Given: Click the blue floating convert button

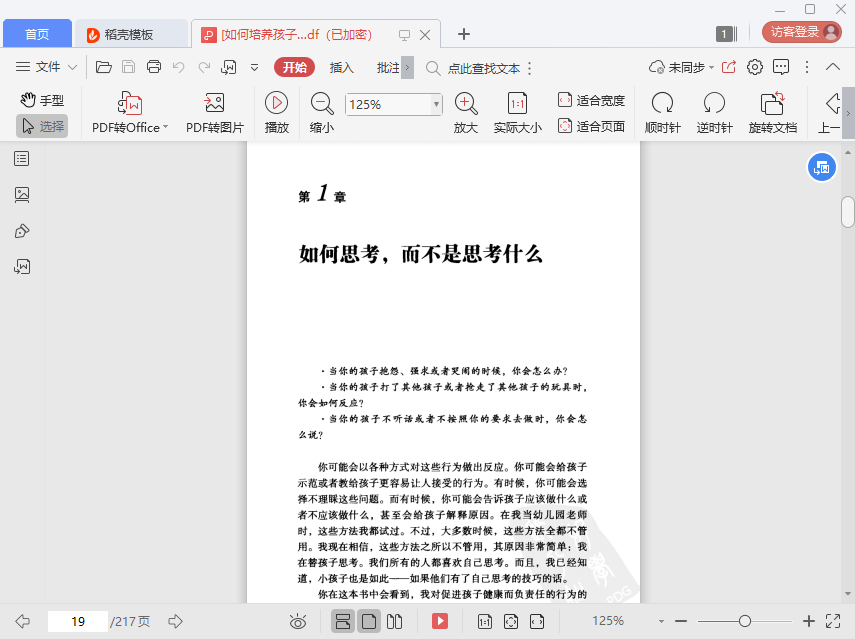Looking at the screenshot, I should 821,167.
